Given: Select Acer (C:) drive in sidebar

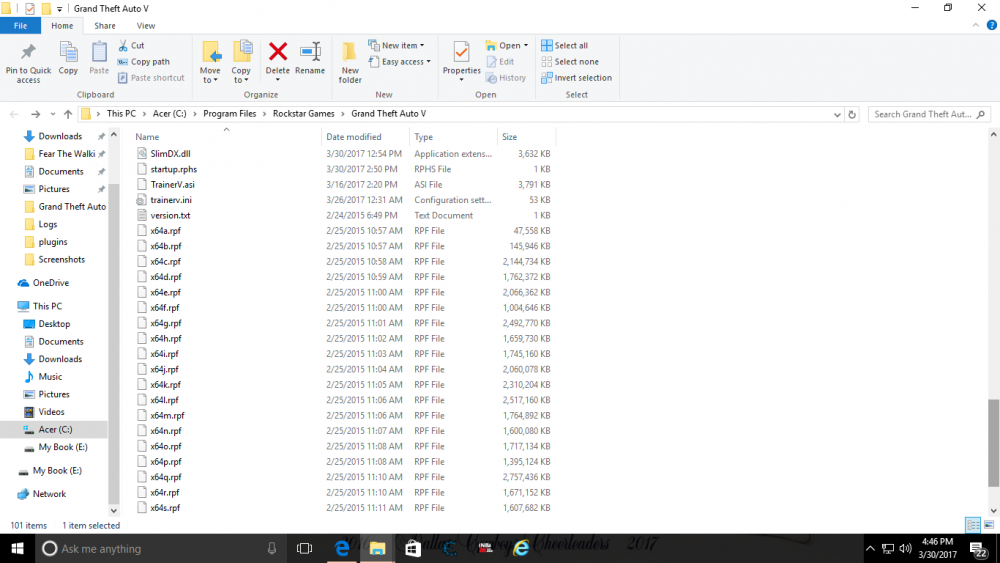Looking at the screenshot, I should tap(55, 430).
